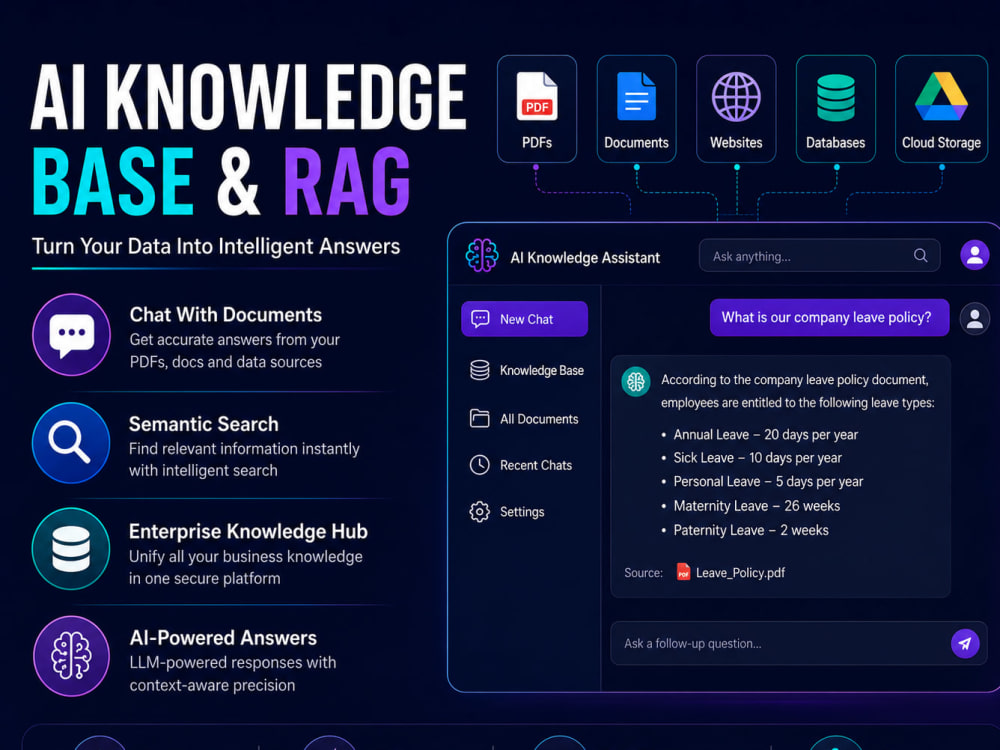The image size is (1000, 750).
Task: Click the AI Knowledge Assistant title
Action: point(585,258)
